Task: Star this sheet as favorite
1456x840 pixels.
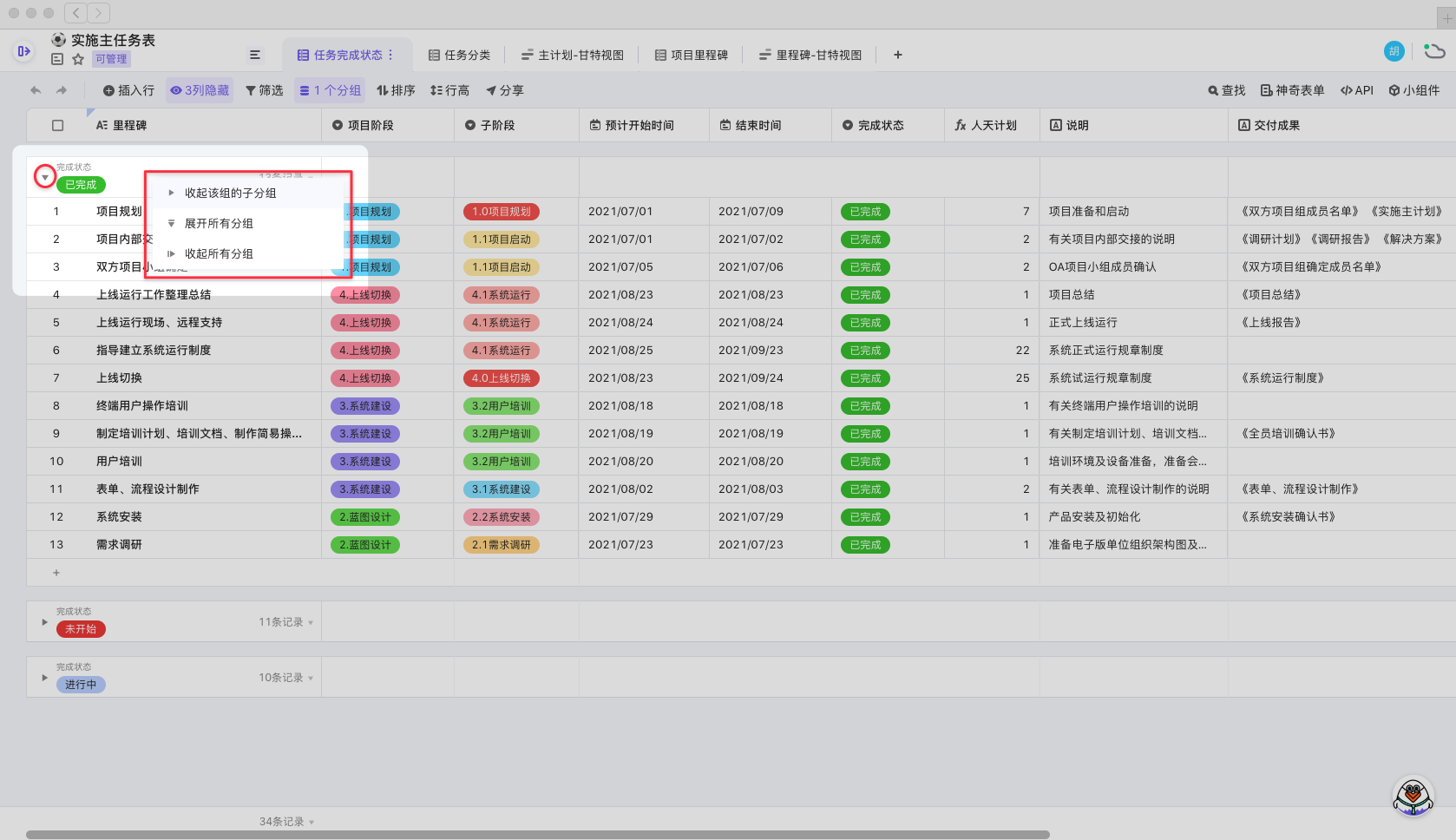Action: click(x=78, y=59)
